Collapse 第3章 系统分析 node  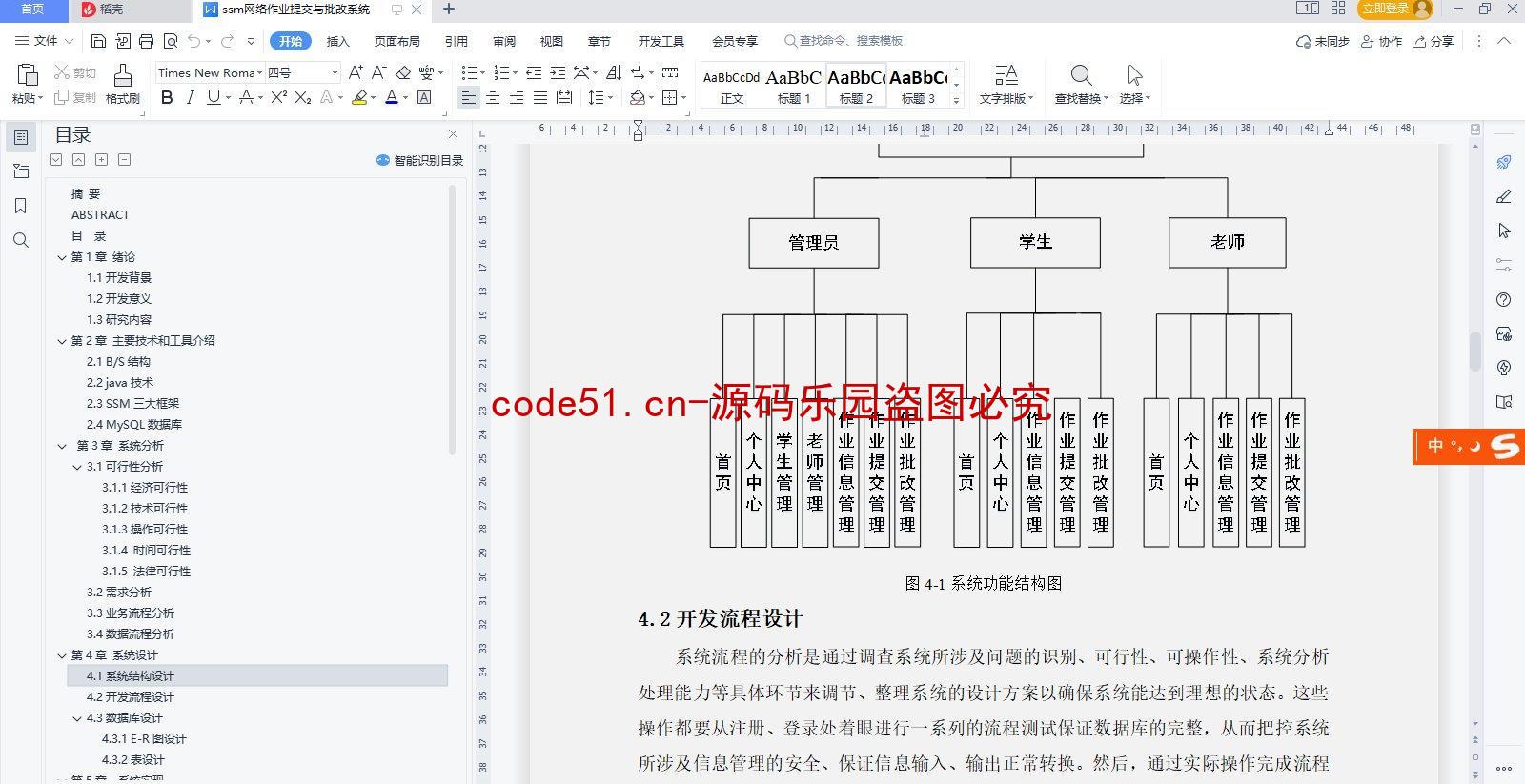click(x=62, y=446)
